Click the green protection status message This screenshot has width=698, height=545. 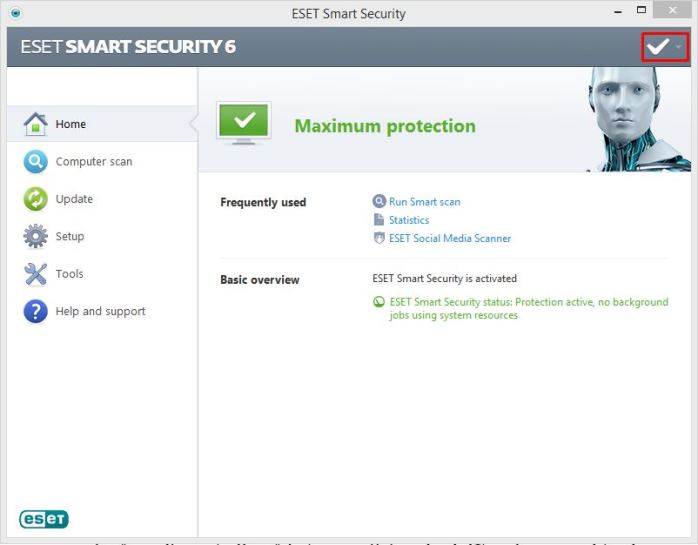[527, 308]
